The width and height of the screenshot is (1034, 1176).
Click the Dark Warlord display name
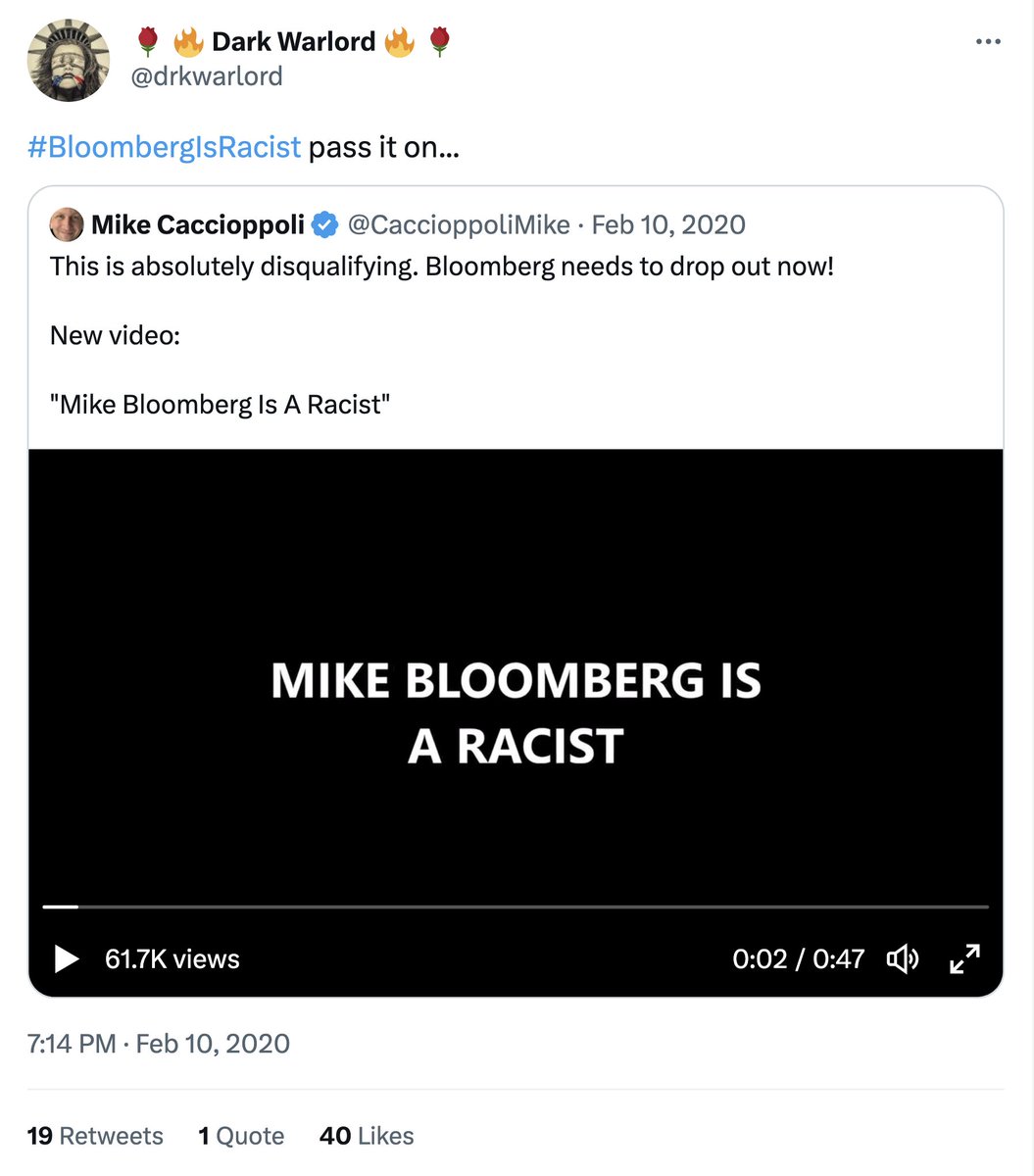[x=293, y=42]
